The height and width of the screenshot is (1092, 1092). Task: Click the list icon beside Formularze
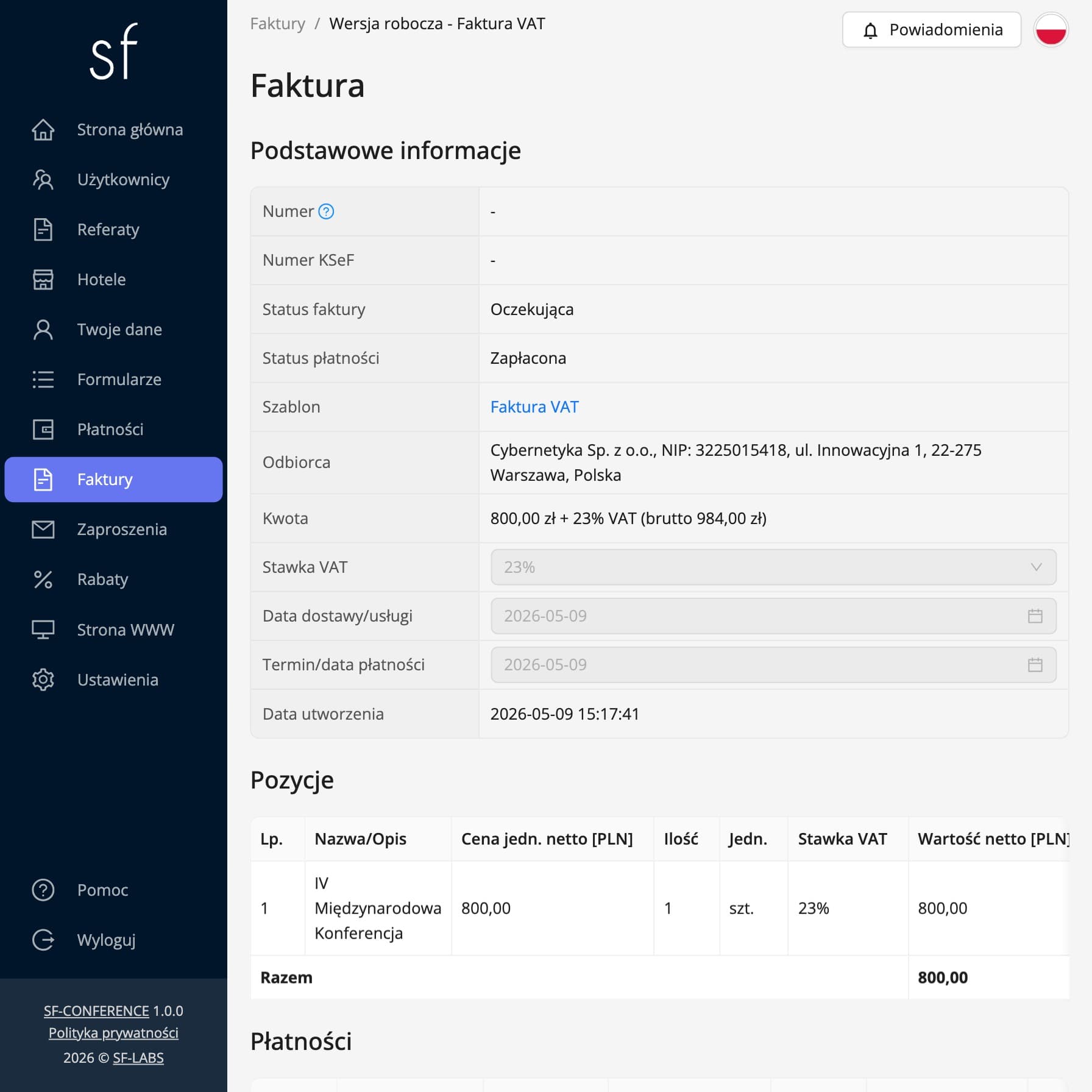pos(43,380)
